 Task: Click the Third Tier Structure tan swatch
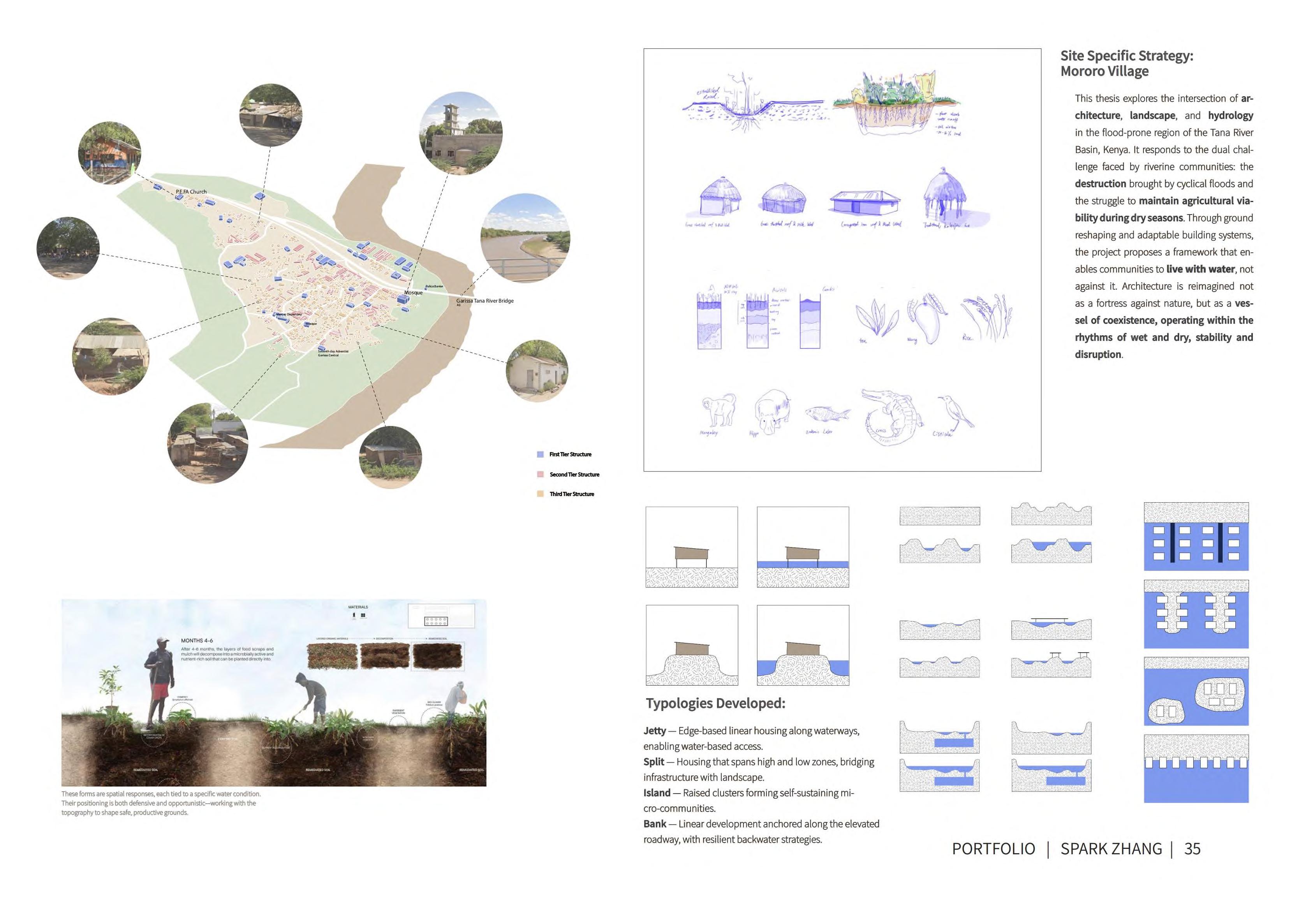click(x=540, y=494)
